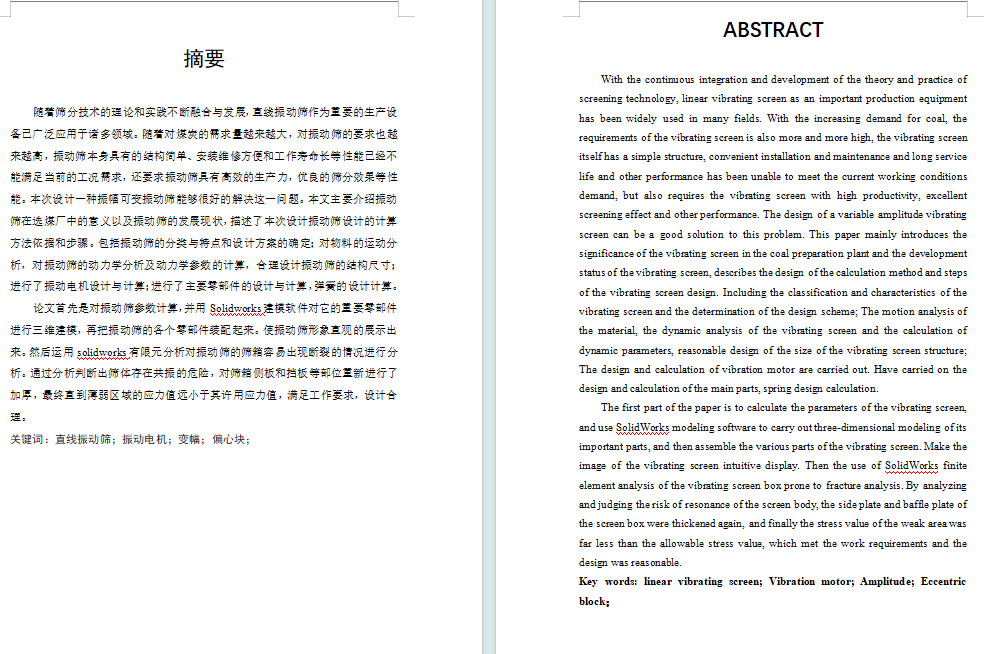Click the word 'resonance' in the abstract
The height and width of the screenshot is (654, 988).
point(706,505)
